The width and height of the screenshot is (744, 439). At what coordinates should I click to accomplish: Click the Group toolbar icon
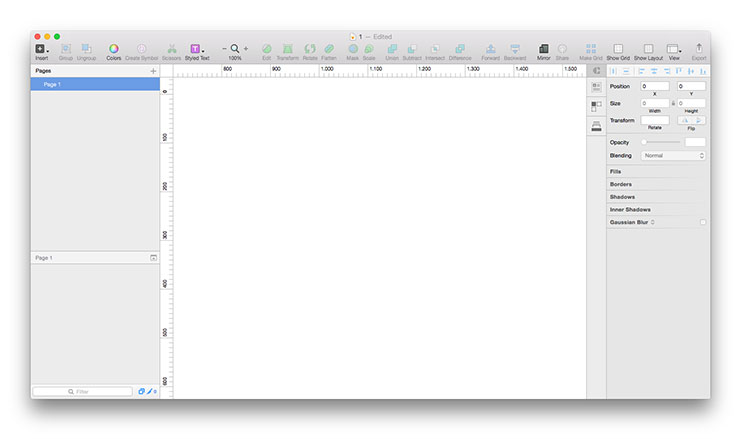pos(65,49)
